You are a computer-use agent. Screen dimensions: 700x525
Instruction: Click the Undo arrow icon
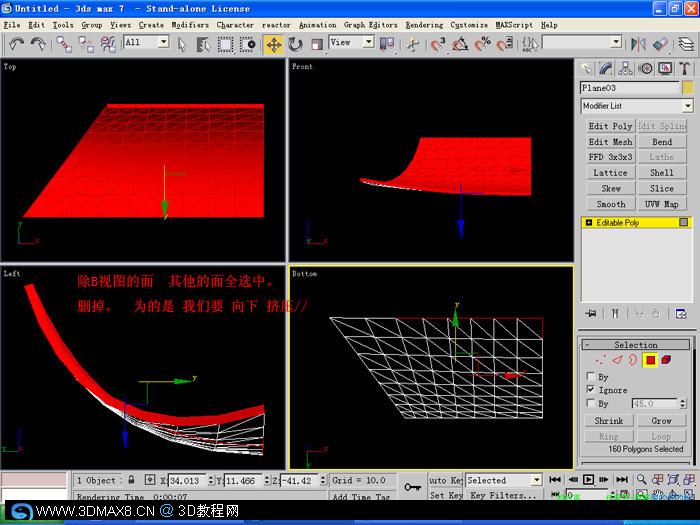17,44
